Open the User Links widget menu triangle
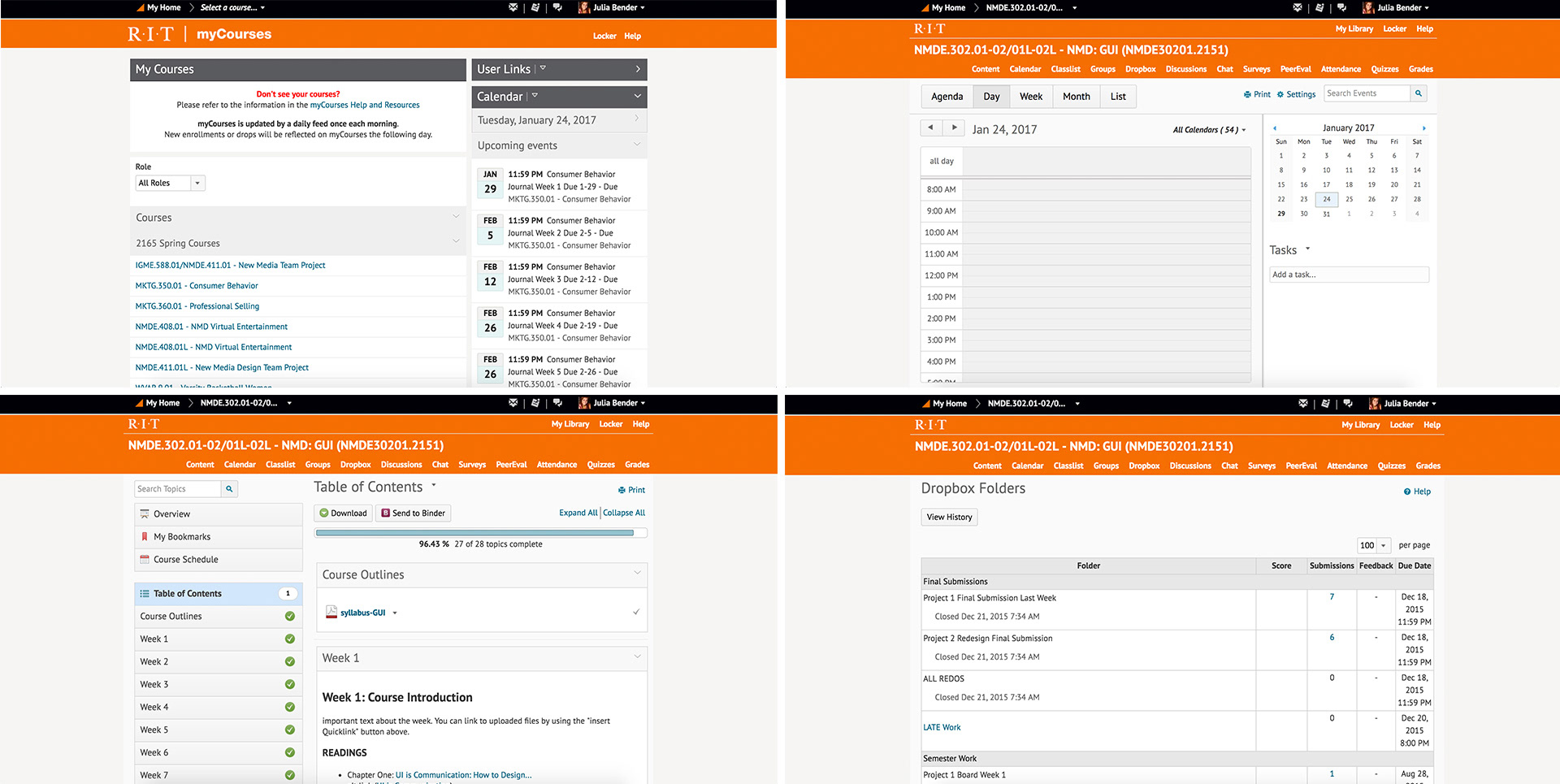The width and height of the screenshot is (1560, 784). coord(543,68)
